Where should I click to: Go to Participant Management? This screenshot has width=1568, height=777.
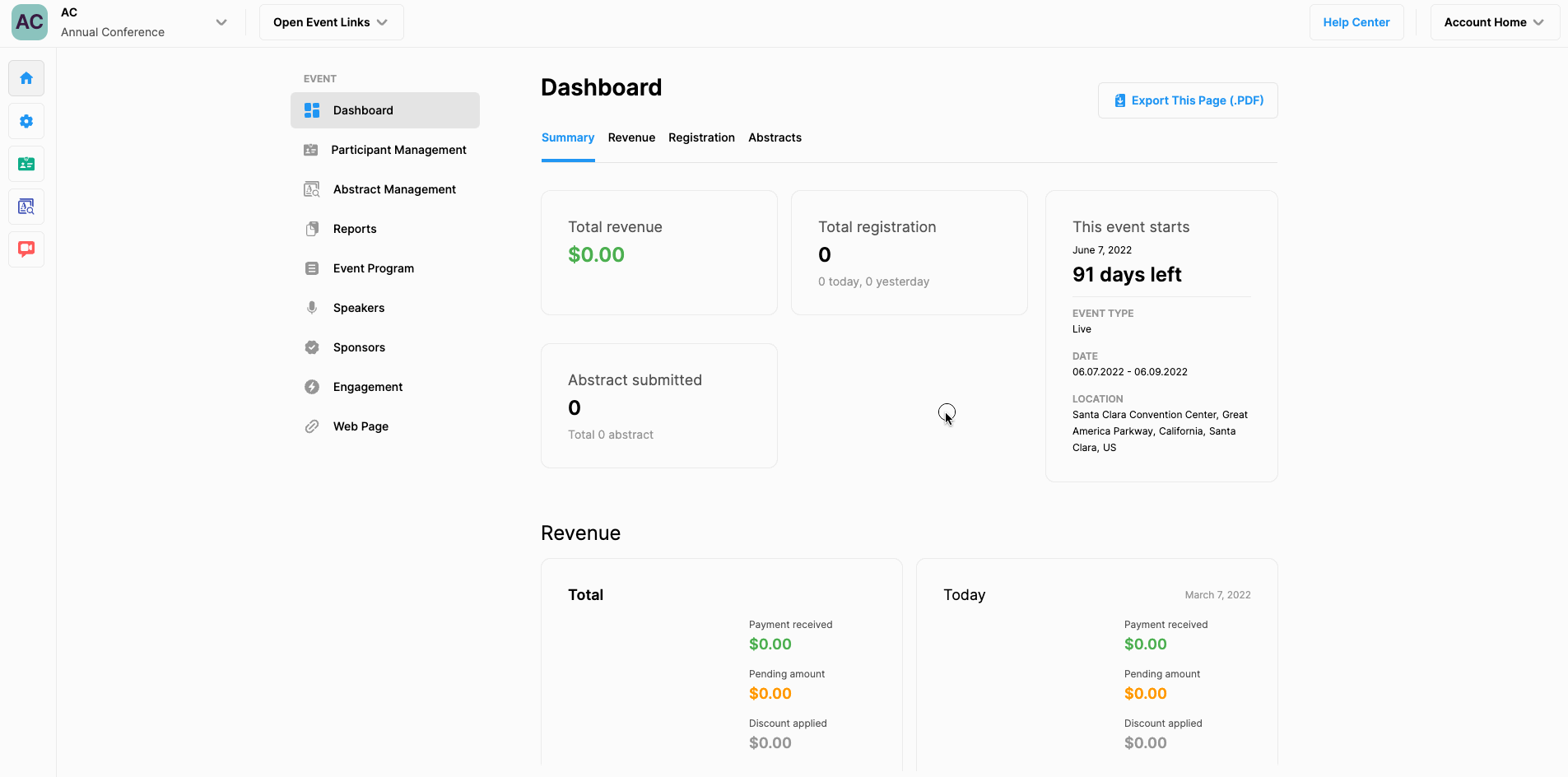(x=398, y=150)
